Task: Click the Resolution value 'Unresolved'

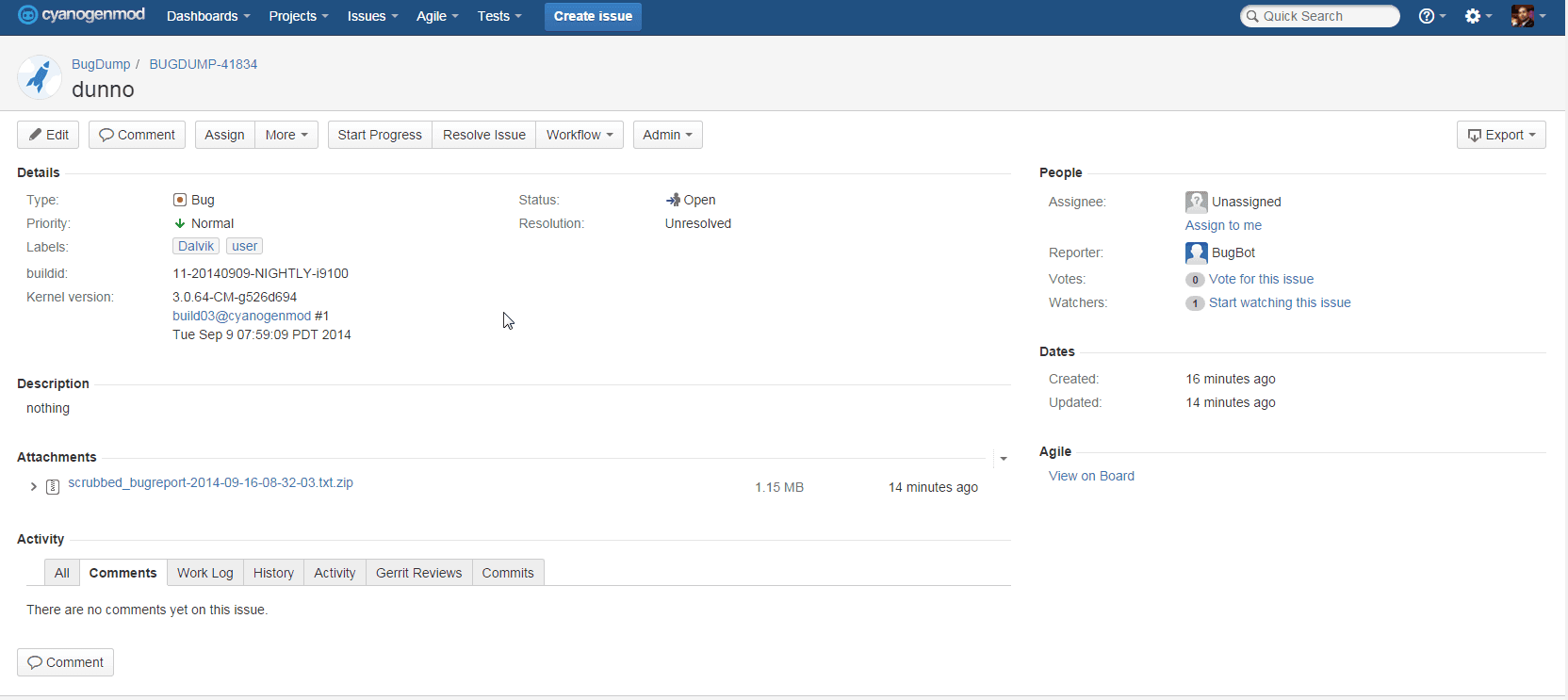Action: coord(698,223)
